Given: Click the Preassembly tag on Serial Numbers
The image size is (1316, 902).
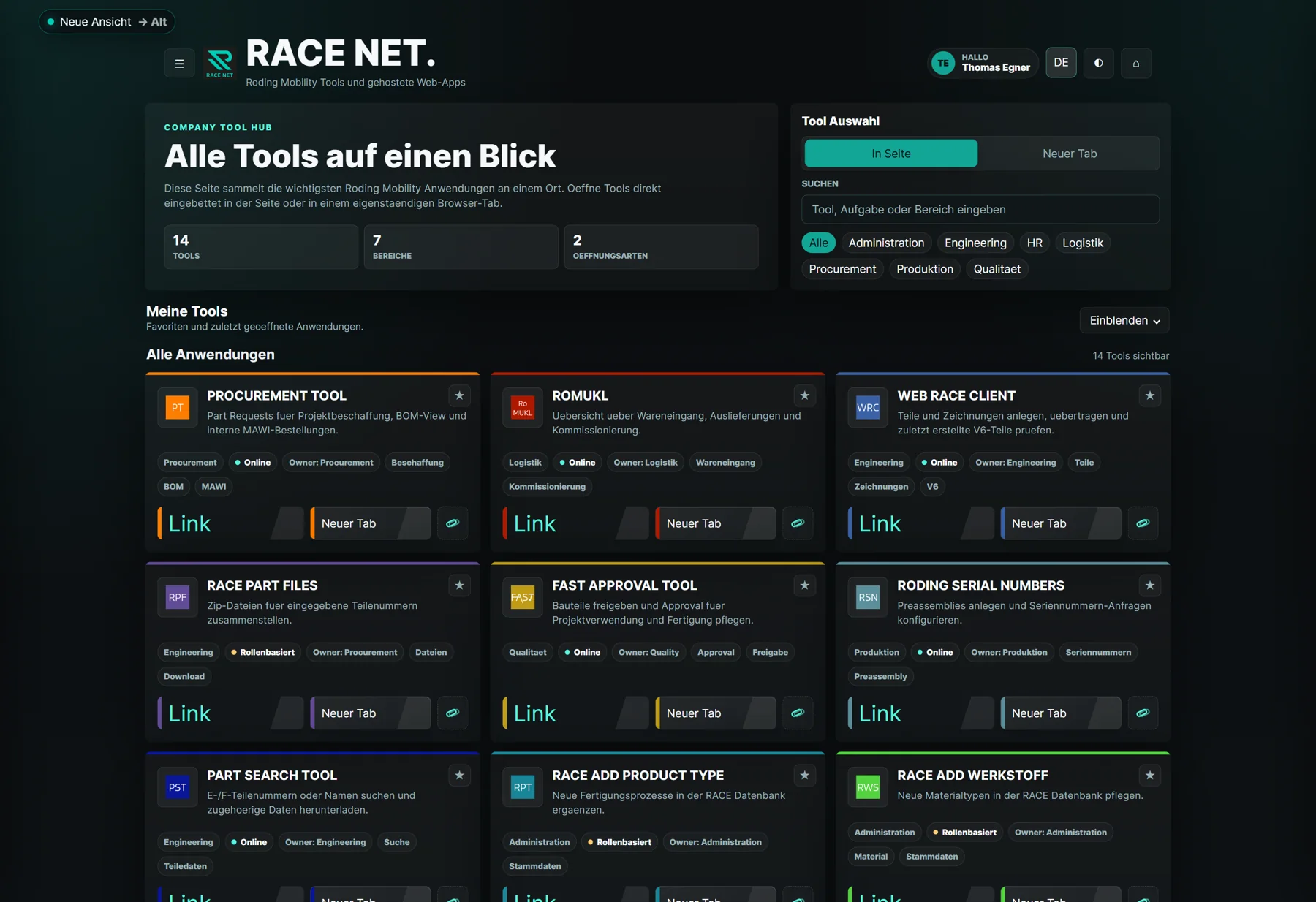Looking at the screenshot, I should point(880,676).
